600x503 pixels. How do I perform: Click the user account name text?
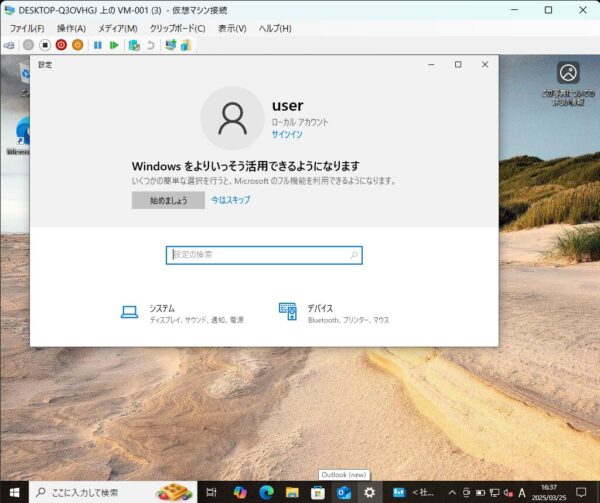pyautogui.click(x=287, y=106)
